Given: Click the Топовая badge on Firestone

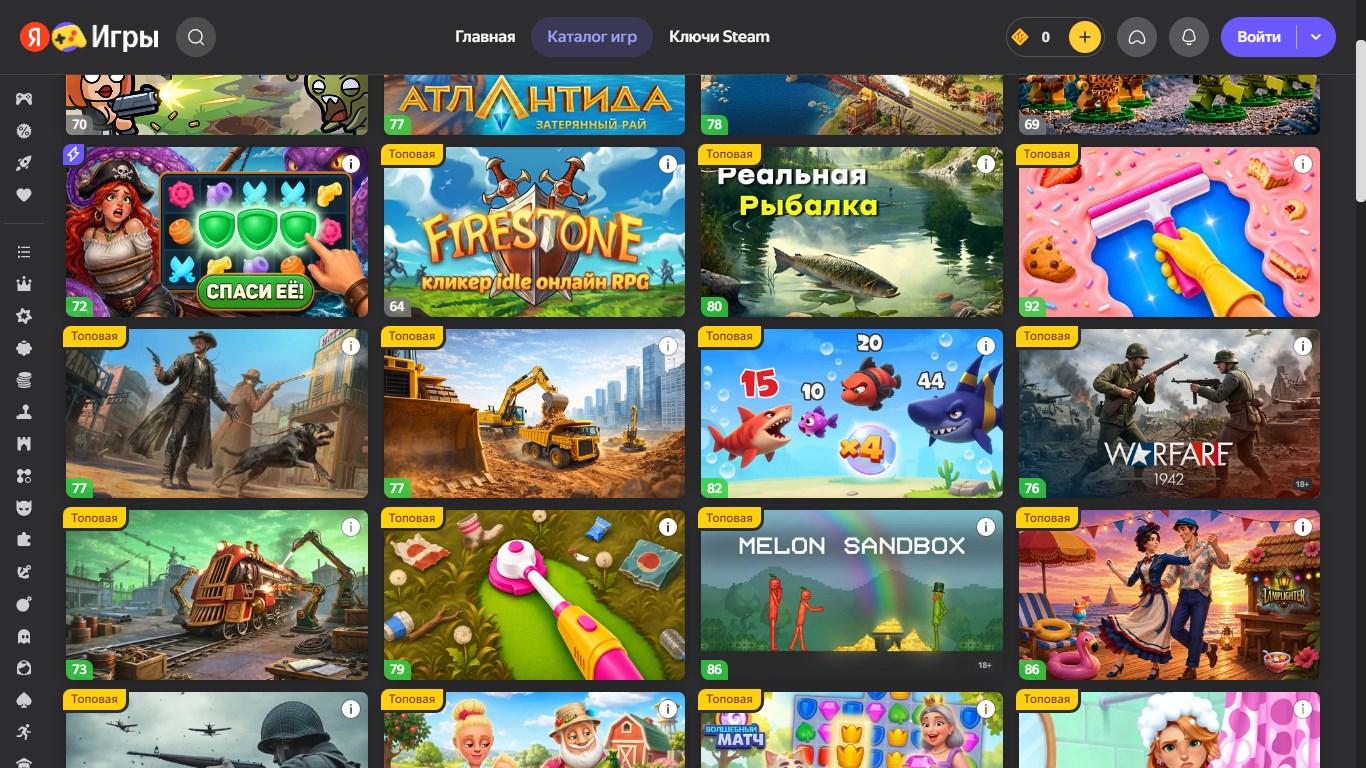Looking at the screenshot, I should [412, 154].
